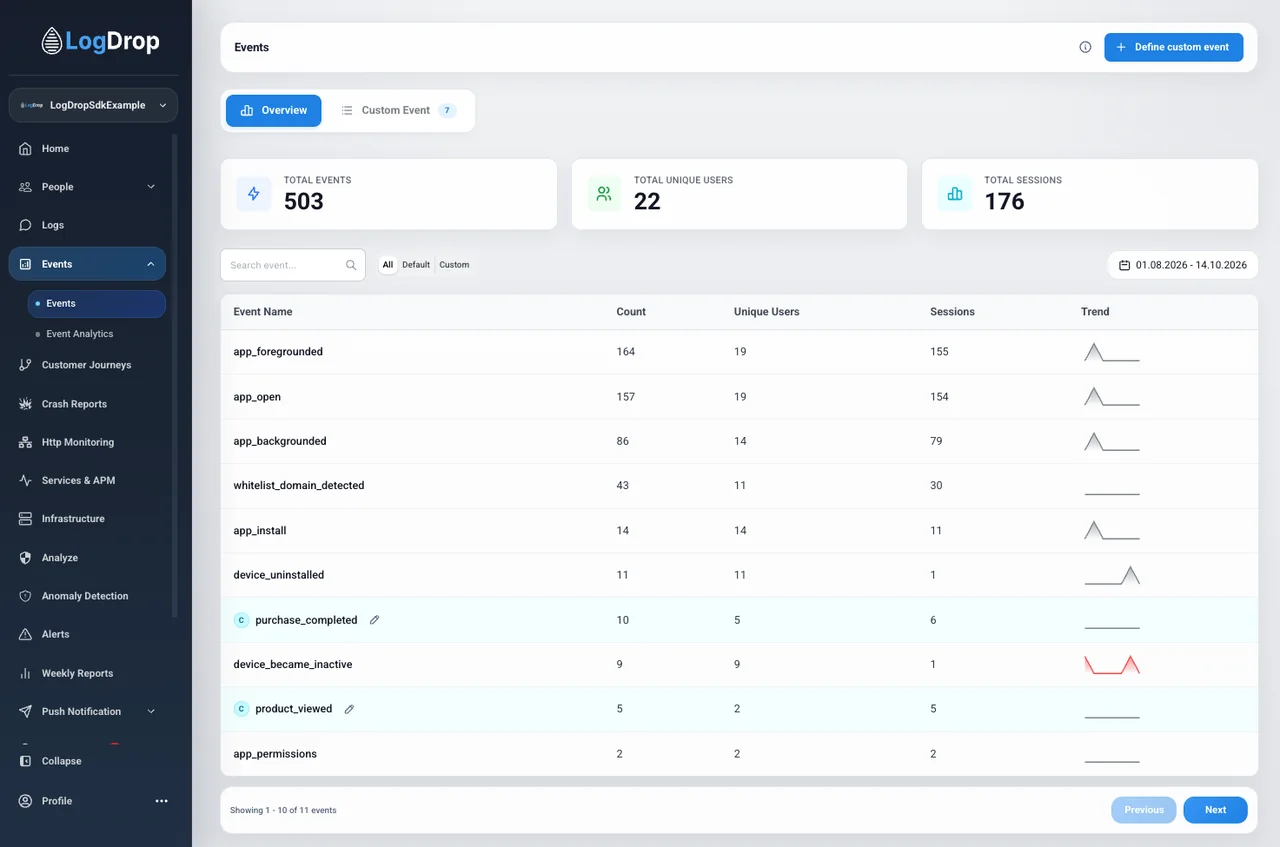
Task: Click the Alerts triangle icon
Action: pyautogui.click(x=26, y=634)
